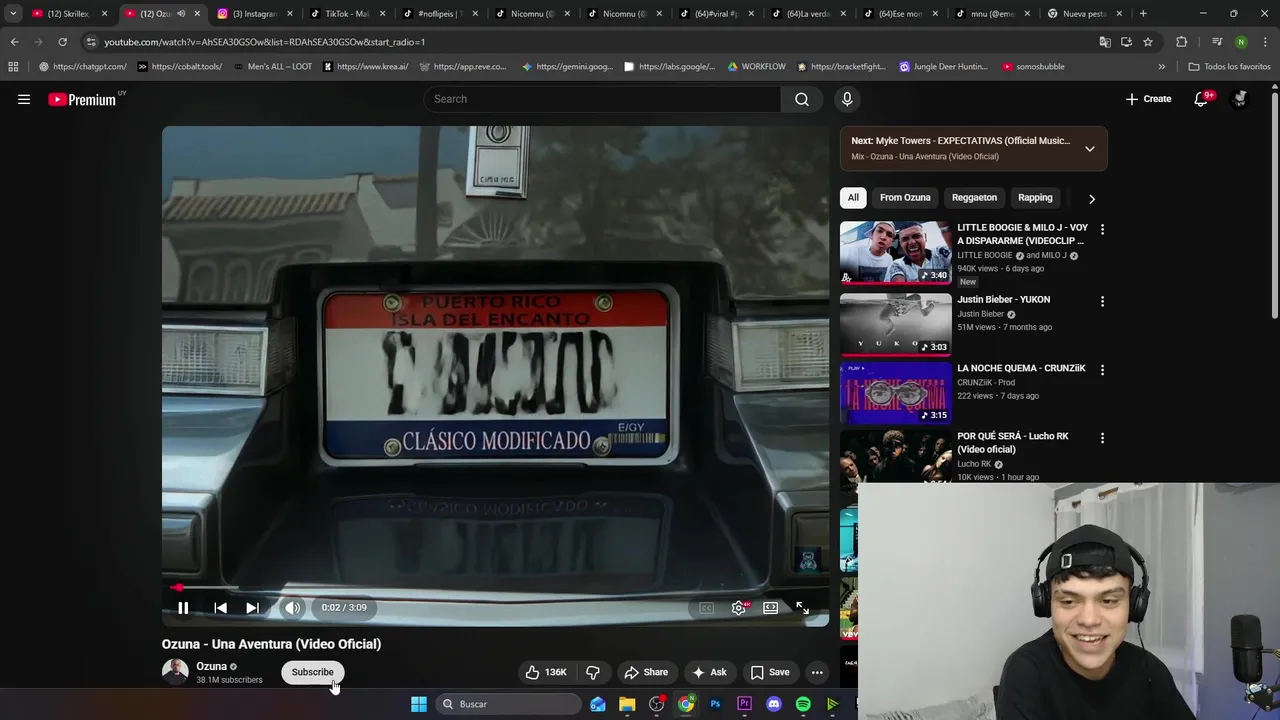Open Windows Start menu
The width and height of the screenshot is (1280, 720).
[x=419, y=704]
